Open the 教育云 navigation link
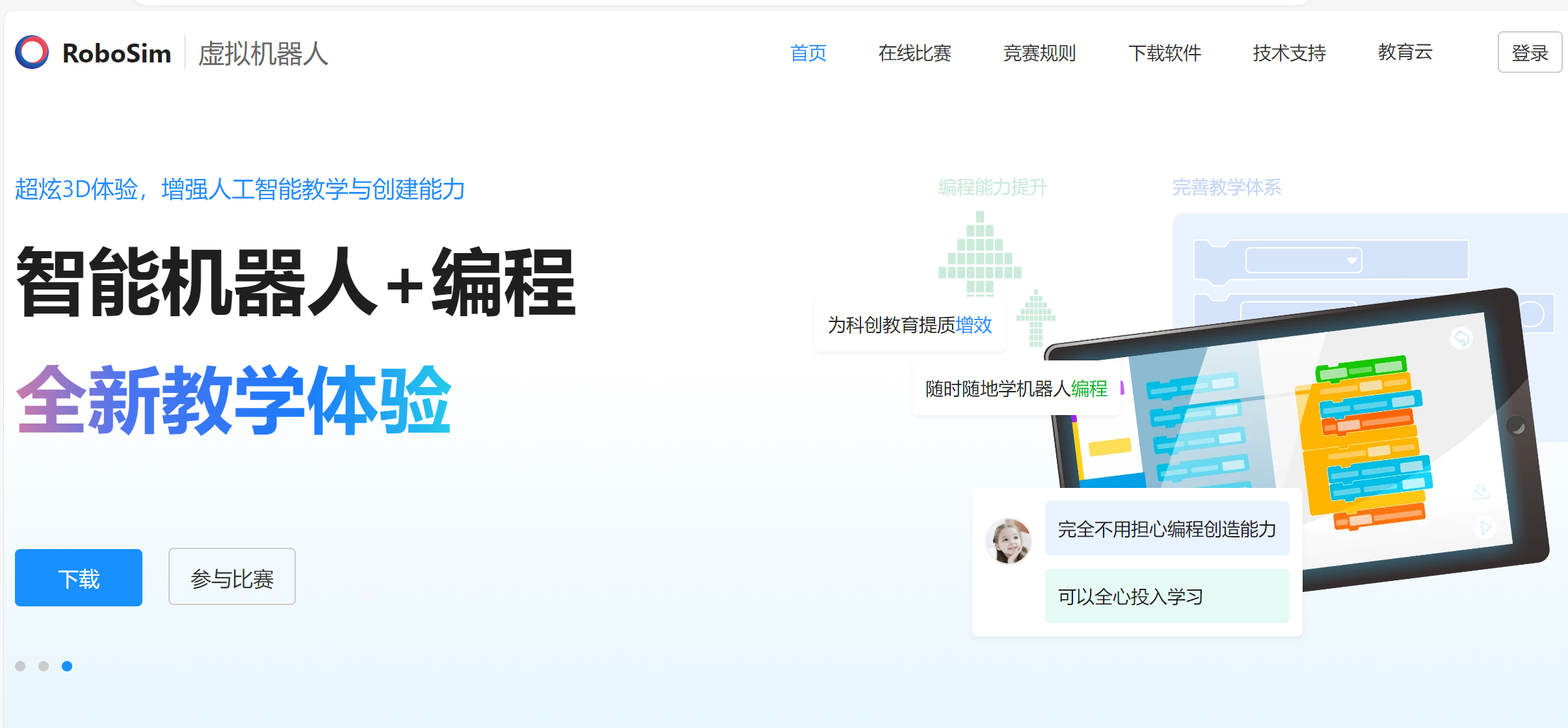 [x=1405, y=52]
